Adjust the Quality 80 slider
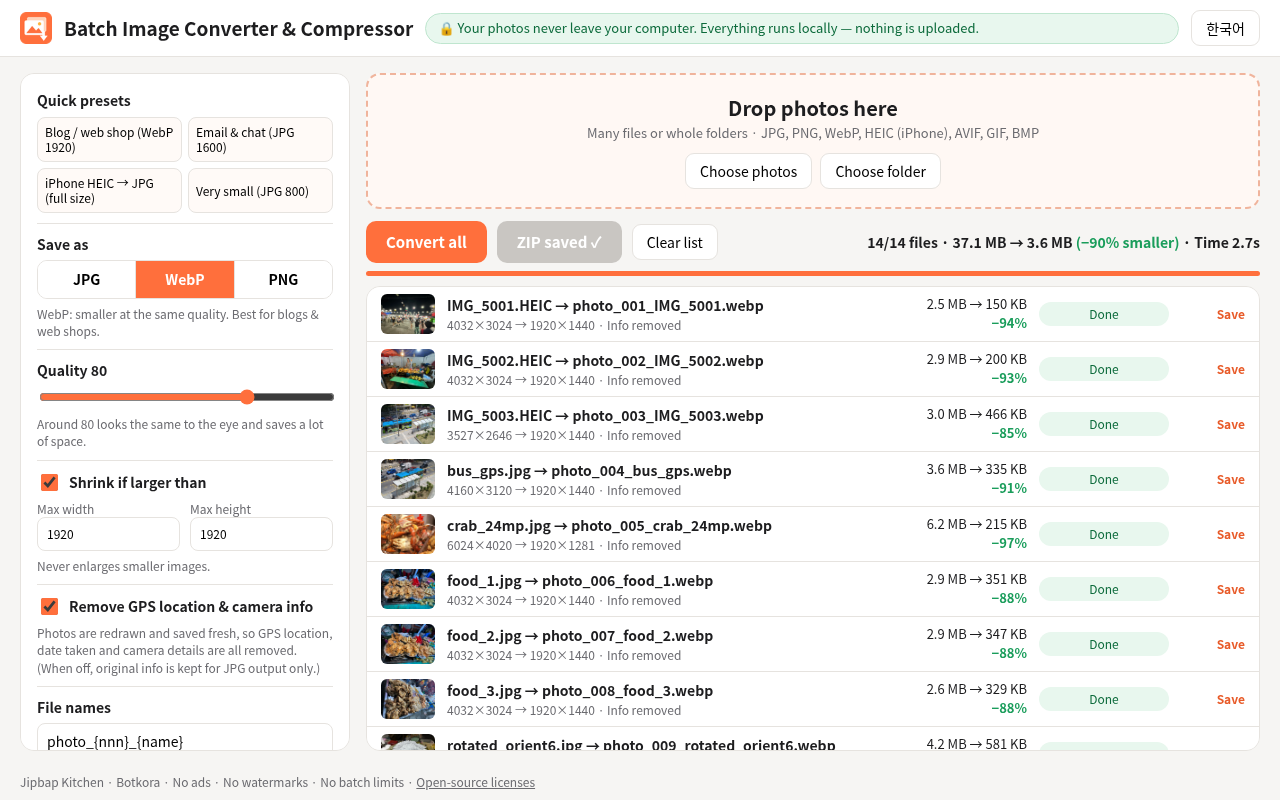1280x800 pixels. coord(186,397)
